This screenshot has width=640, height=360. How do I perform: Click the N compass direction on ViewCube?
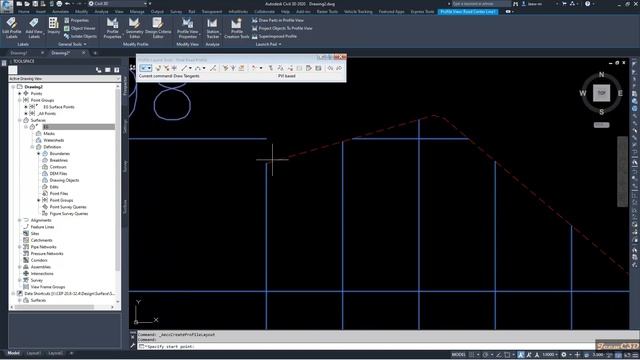(x=601, y=75)
